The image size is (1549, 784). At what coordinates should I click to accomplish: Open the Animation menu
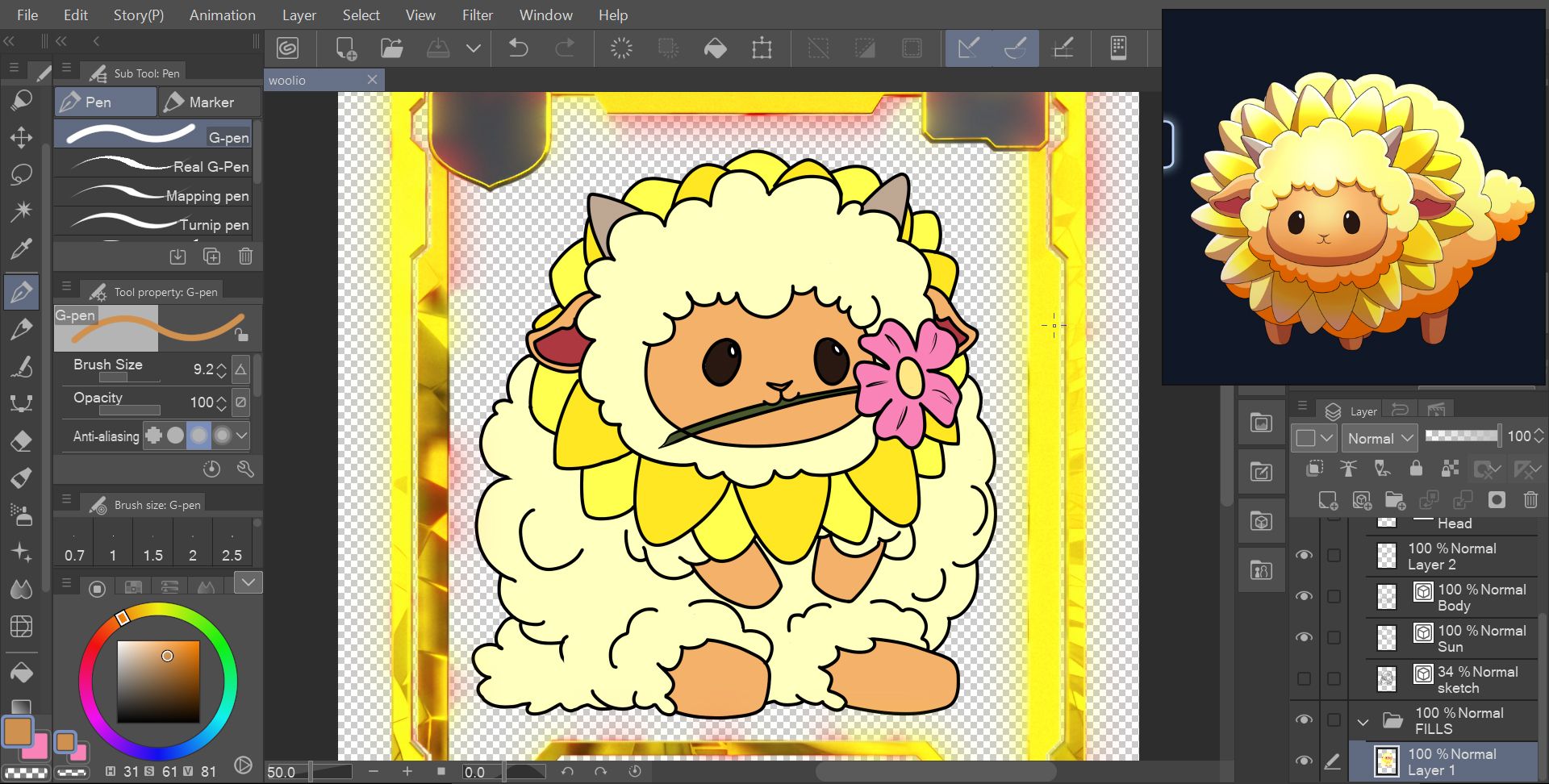coord(223,15)
